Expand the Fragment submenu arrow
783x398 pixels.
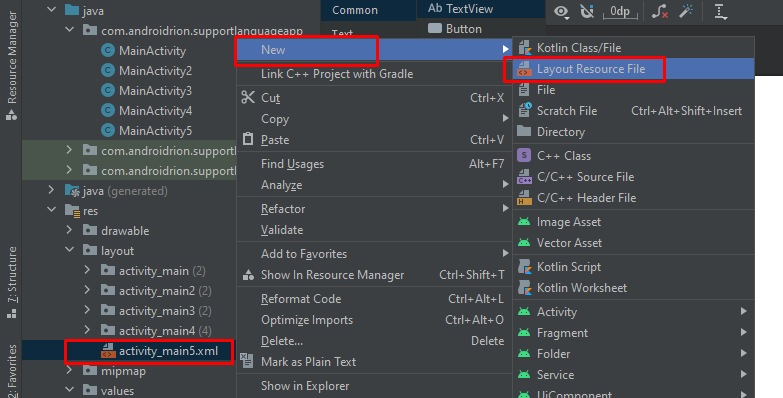click(744, 332)
